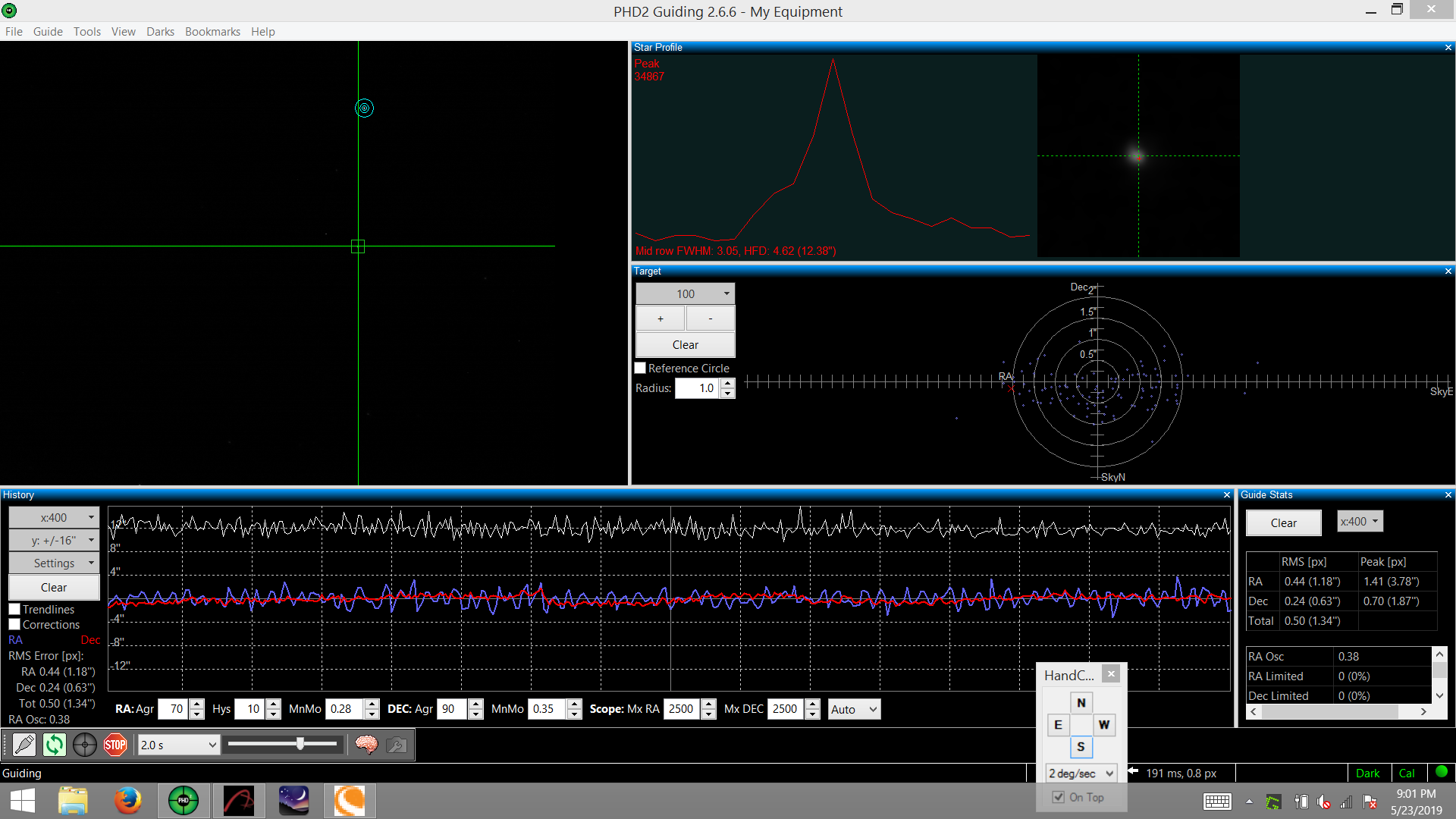The image size is (1456, 819).
Task: Click the Radius value field
Action: click(698, 388)
